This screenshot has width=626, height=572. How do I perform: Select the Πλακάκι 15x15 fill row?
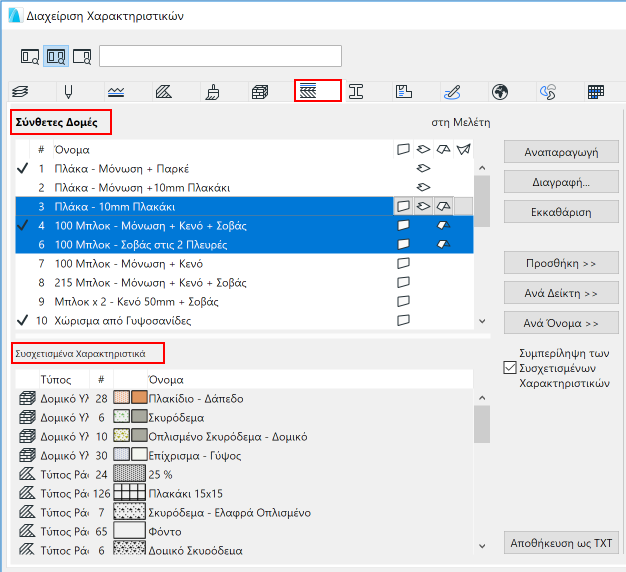point(244,493)
